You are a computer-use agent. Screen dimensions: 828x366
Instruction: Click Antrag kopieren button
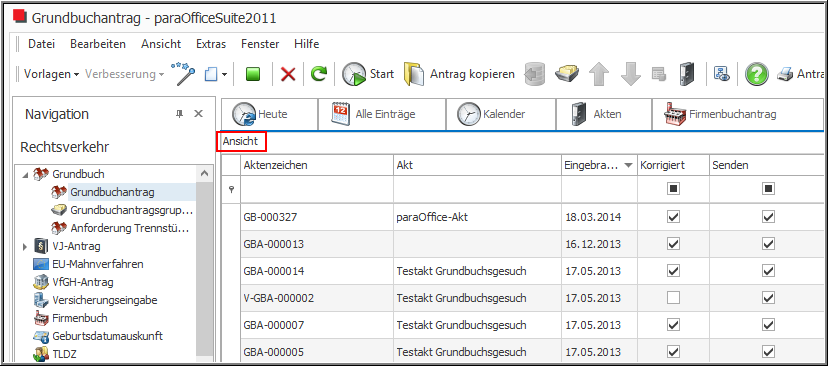pyautogui.click(x=459, y=74)
